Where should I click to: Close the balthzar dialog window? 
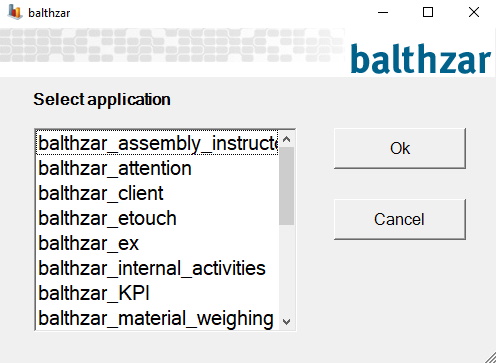[474, 13]
